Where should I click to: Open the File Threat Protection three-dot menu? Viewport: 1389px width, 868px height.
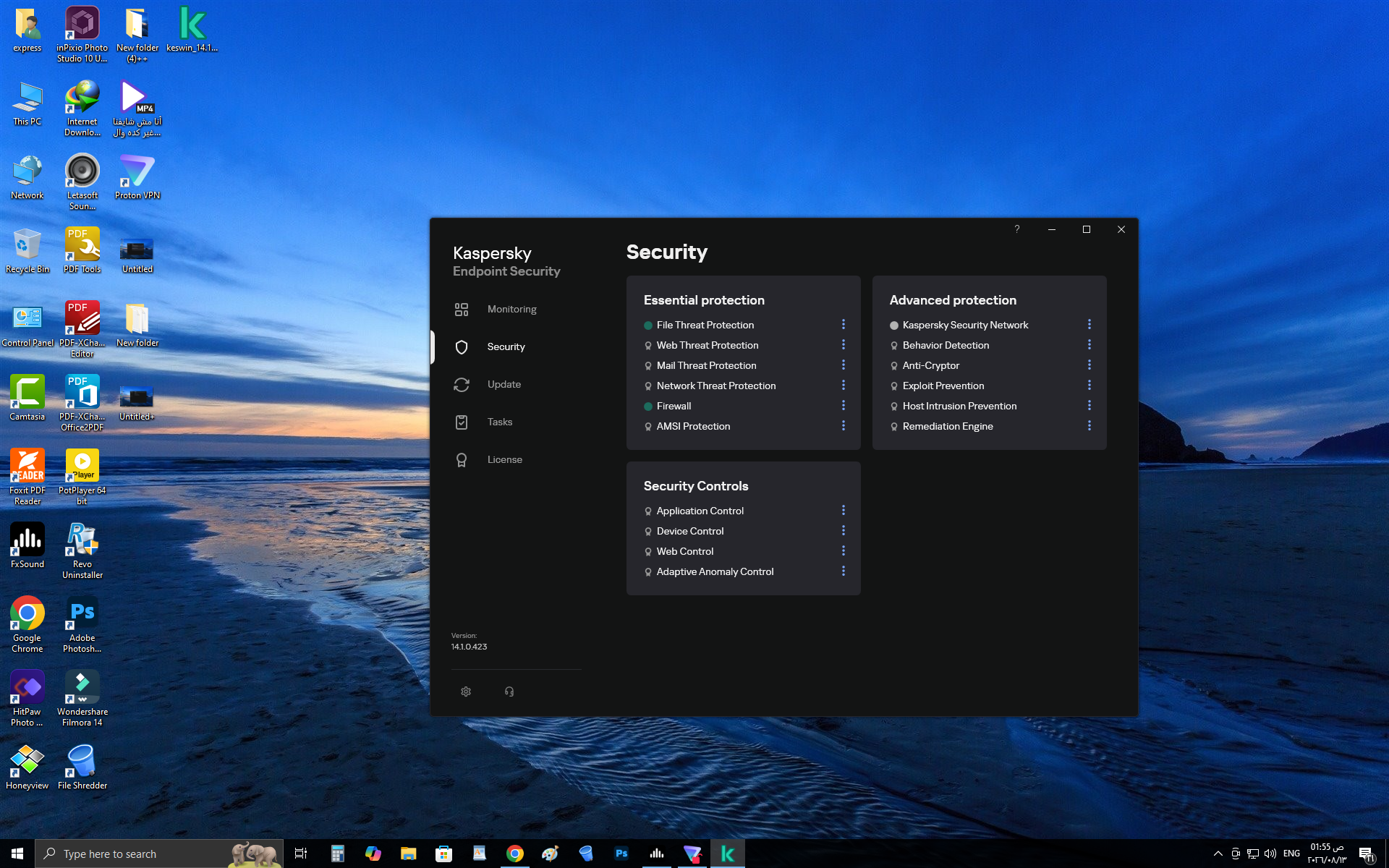click(844, 325)
